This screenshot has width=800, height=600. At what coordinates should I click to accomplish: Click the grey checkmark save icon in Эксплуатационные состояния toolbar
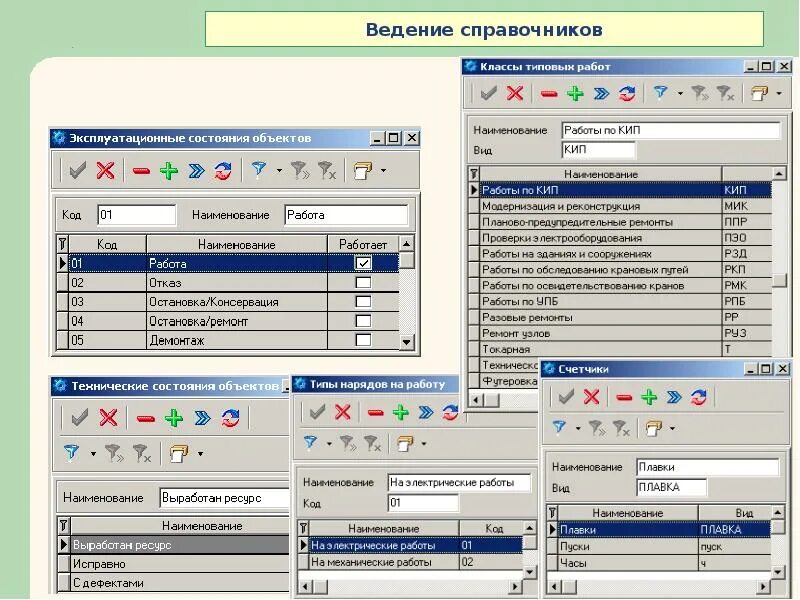(x=77, y=170)
